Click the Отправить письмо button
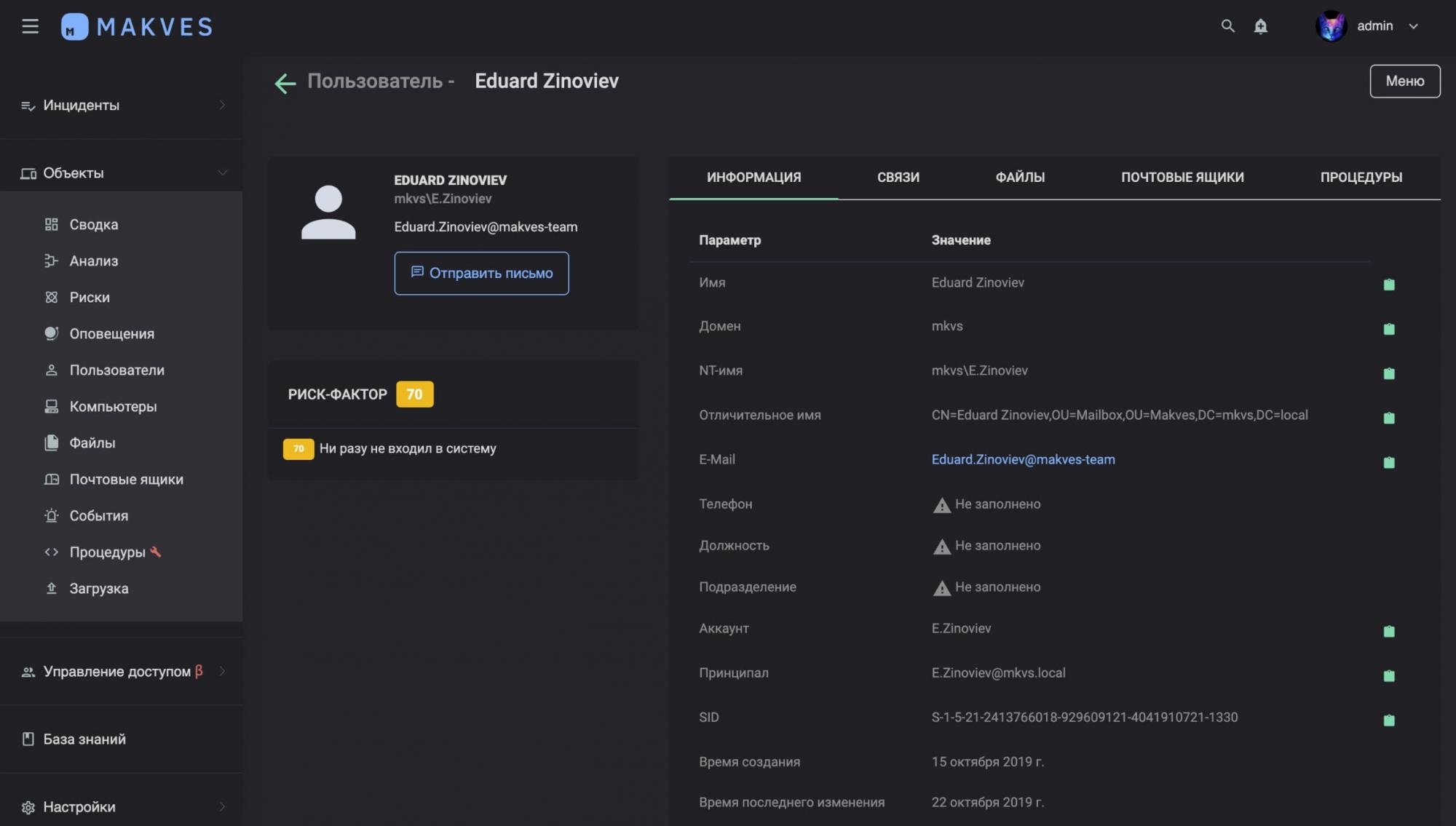The height and width of the screenshot is (826, 1456). coord(481,273)
